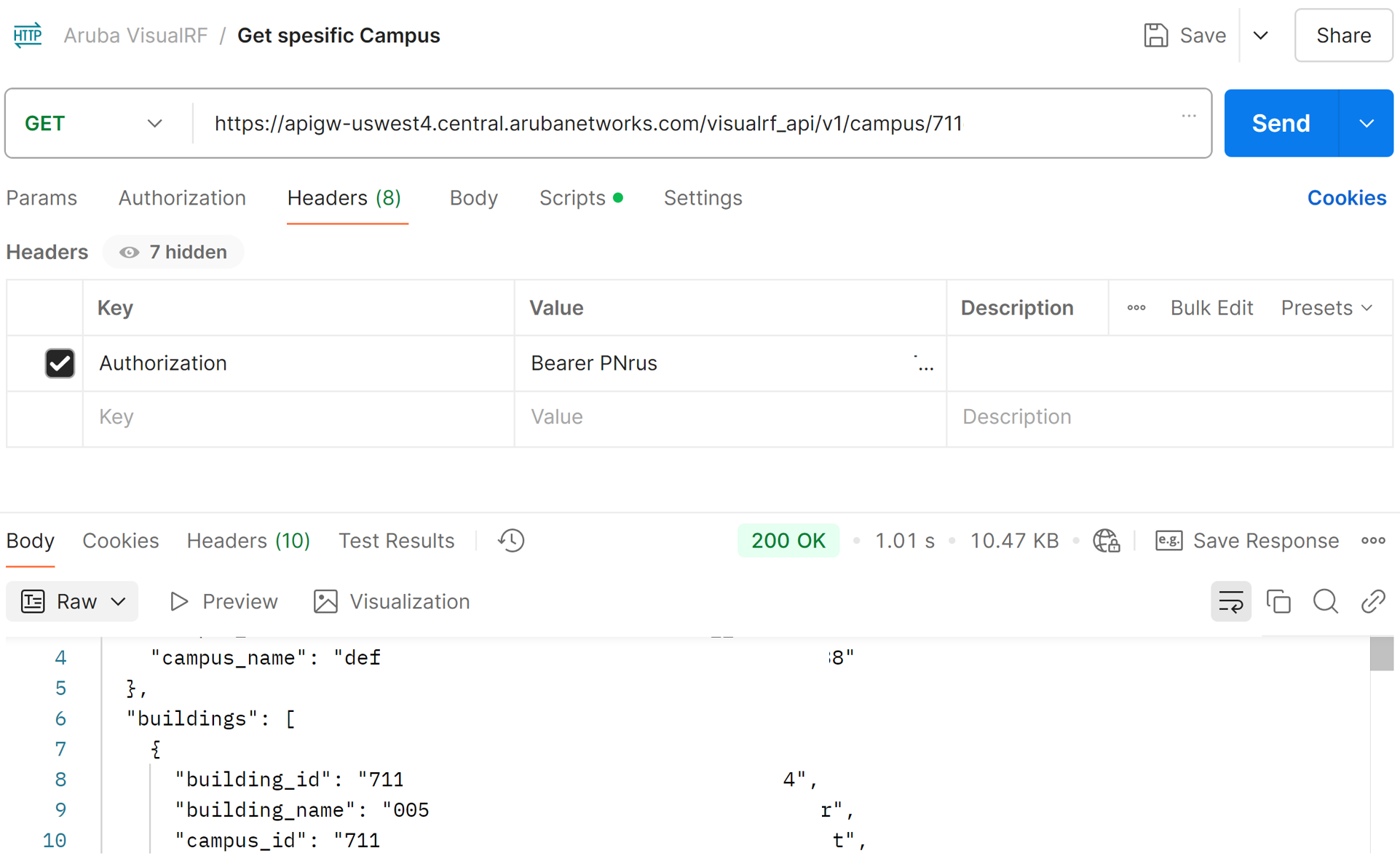Image resolution: width=1400 pixels, height=856 pixels.
Task: Open the Test Results tab
Action: click(396, 541)
